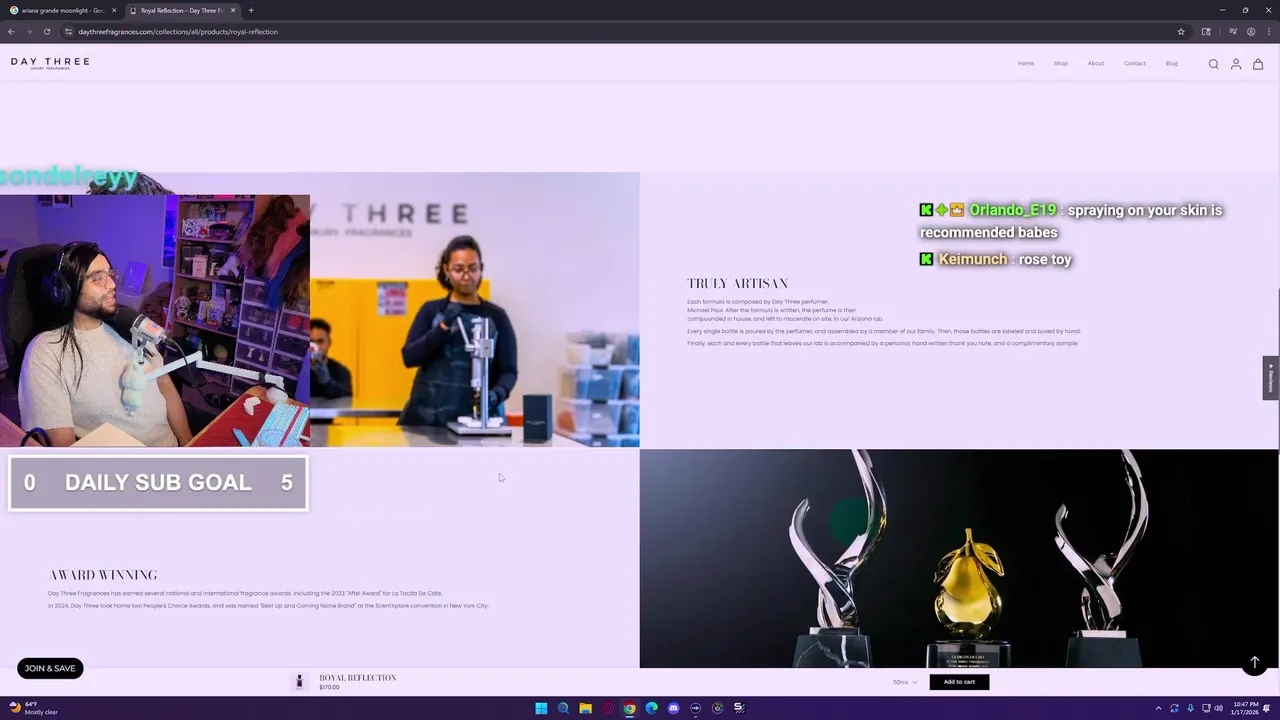
Task: Open the volume speaker tray icon
Action: pos(1218,708)
